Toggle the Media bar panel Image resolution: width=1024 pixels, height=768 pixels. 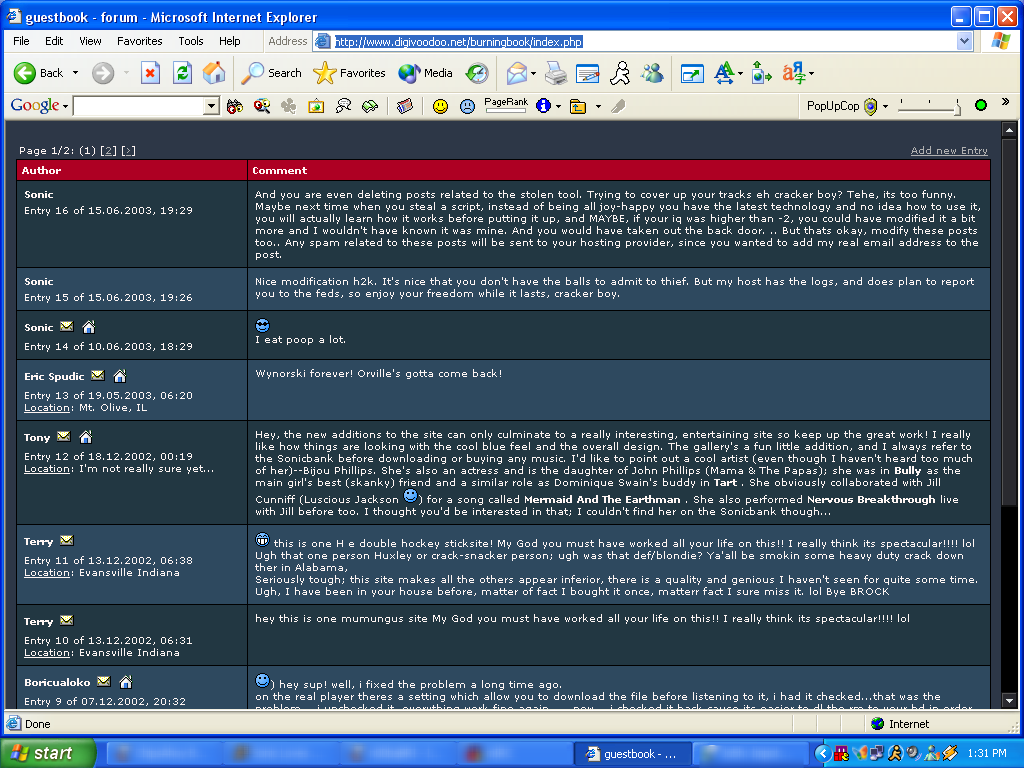pos(425,73)
